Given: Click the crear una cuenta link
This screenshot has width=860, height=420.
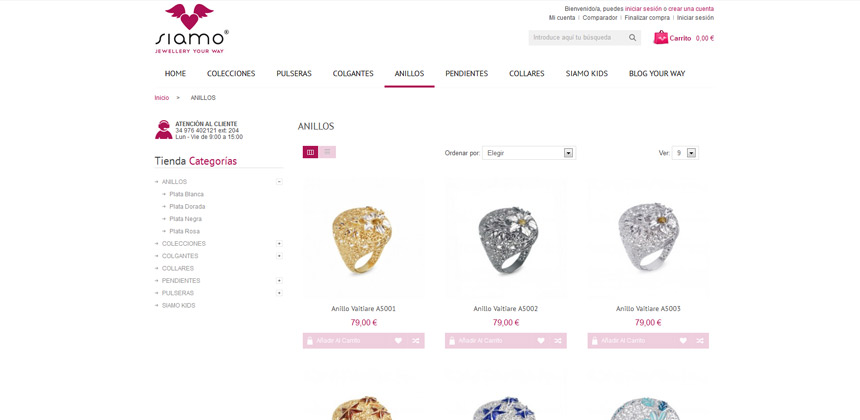Looking at the screenshot, I should (x=691, y=9).
